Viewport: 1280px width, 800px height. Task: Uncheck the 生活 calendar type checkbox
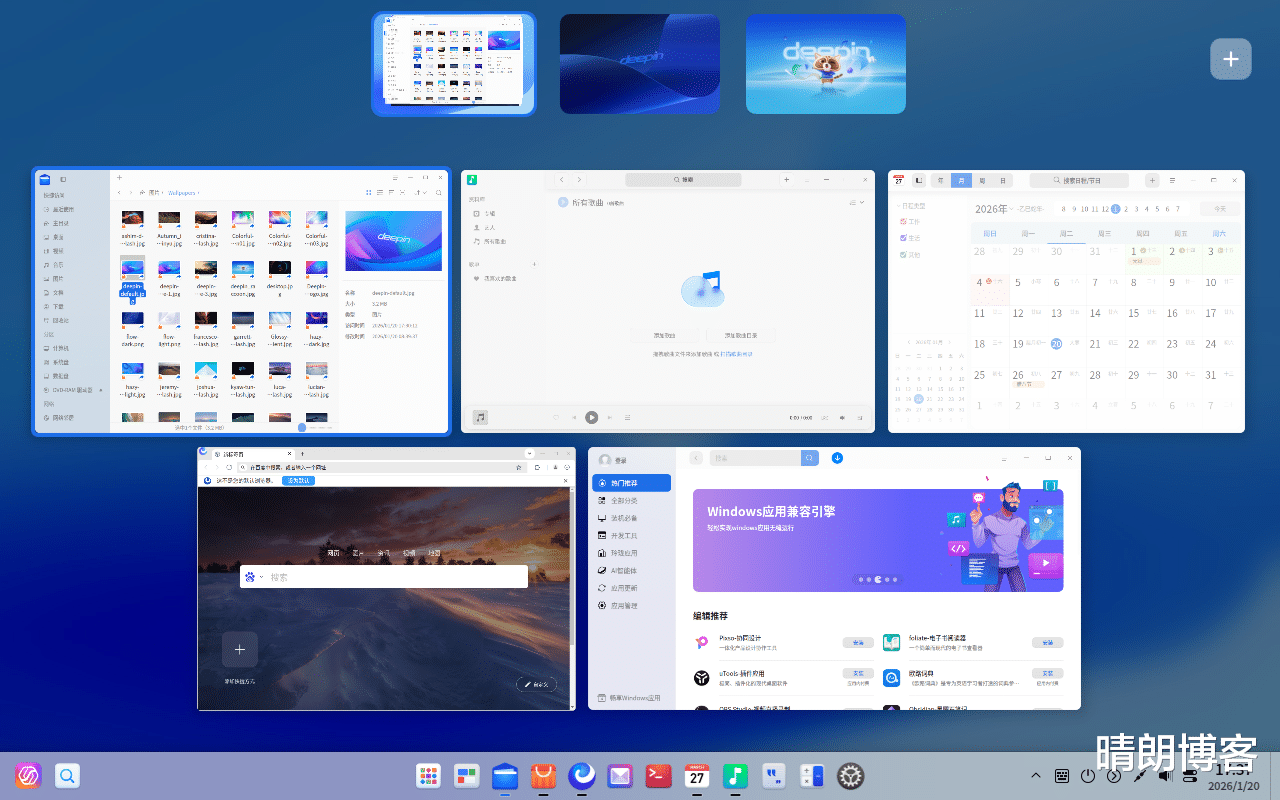pos(904,238)
